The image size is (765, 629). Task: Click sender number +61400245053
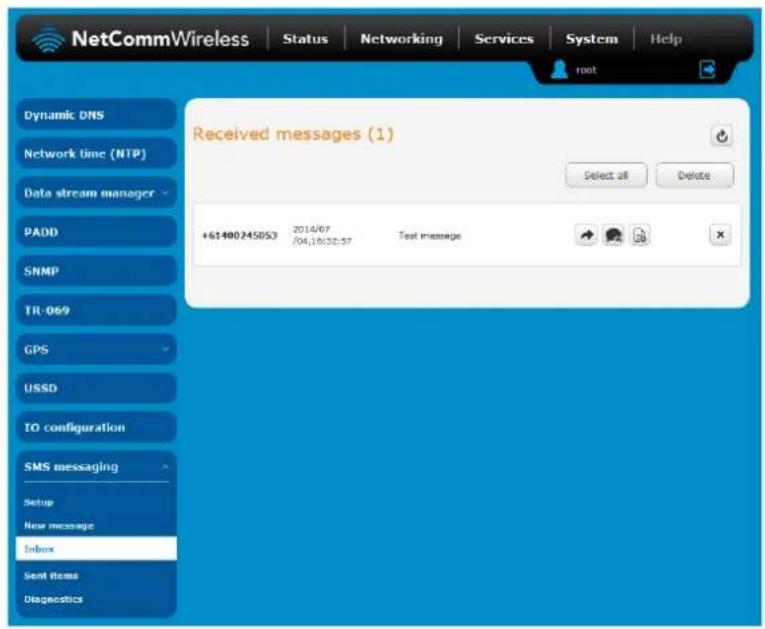(240, 235)
